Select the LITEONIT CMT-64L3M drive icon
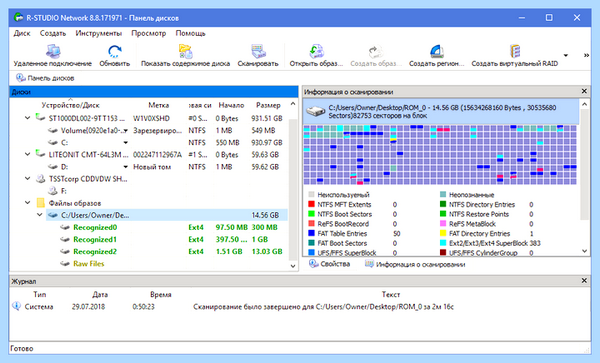This screenshot has width=600, height=363. pos(40,154)
